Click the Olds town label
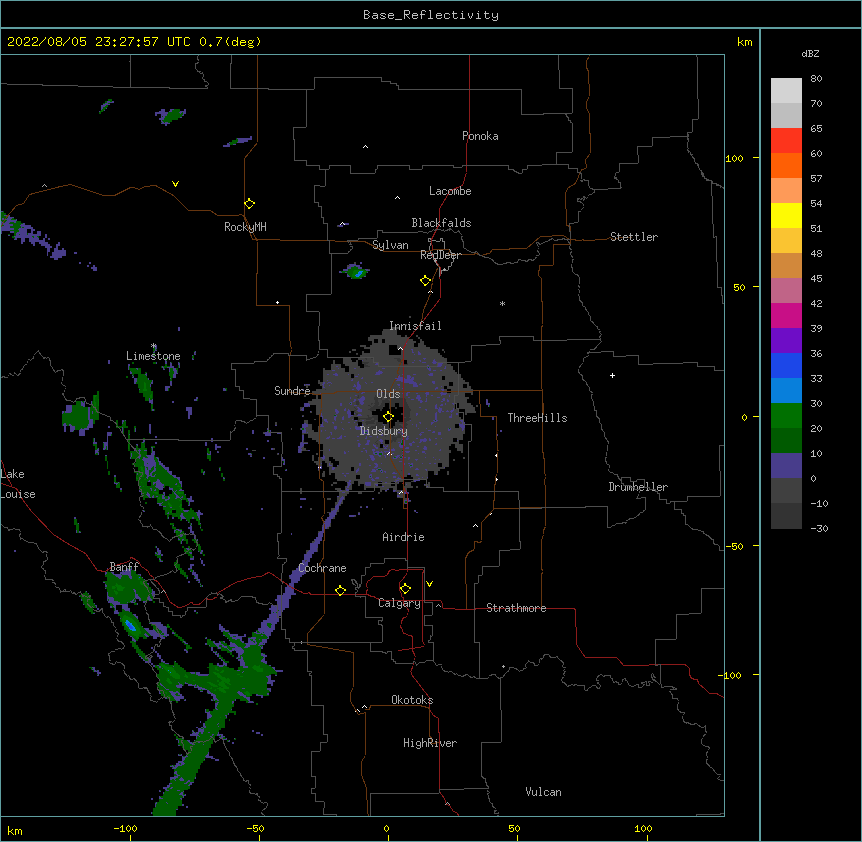This screenshot has height=842, width=862. 388,394
